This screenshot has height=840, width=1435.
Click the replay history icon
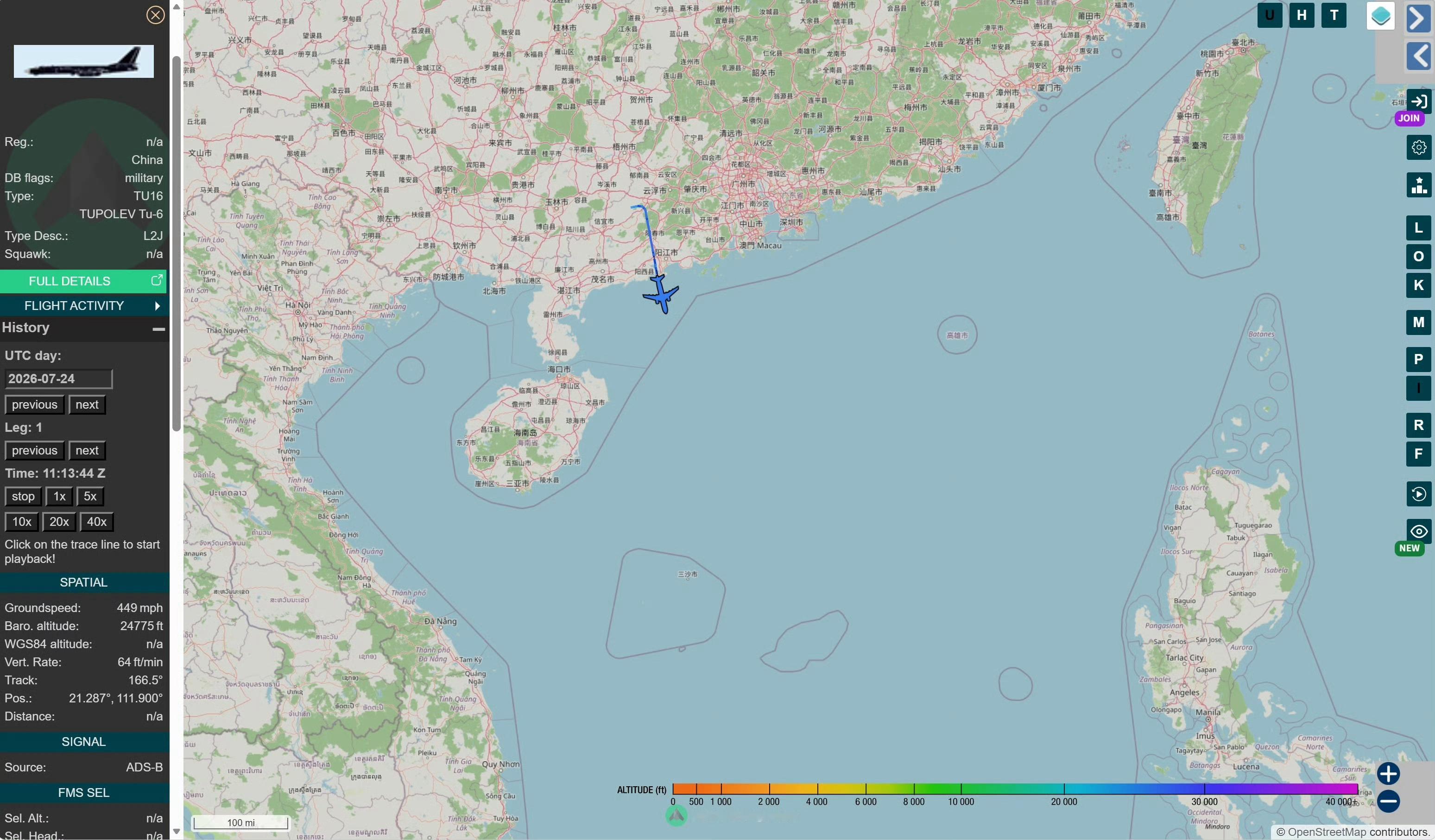(1418, 494)
